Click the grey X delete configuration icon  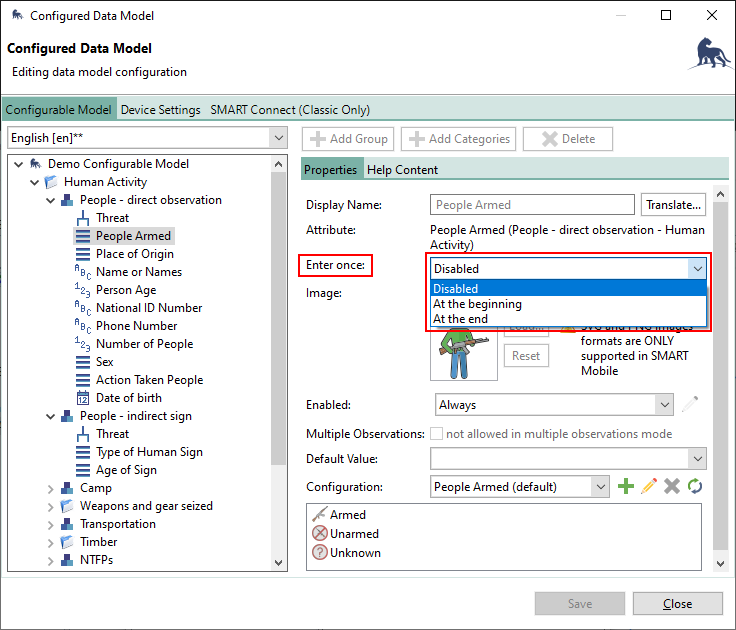tap(672, 486)
